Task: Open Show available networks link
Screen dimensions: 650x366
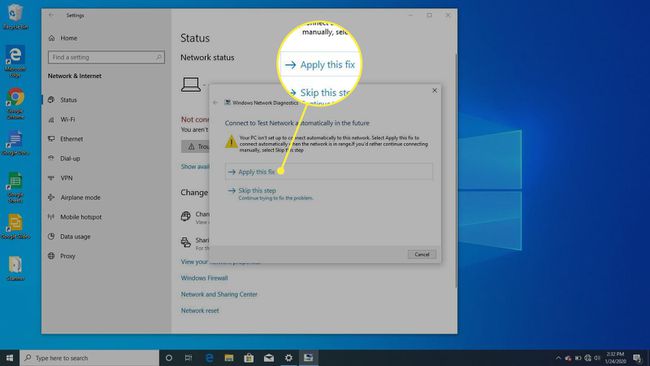Action: (x=195, y=167)
